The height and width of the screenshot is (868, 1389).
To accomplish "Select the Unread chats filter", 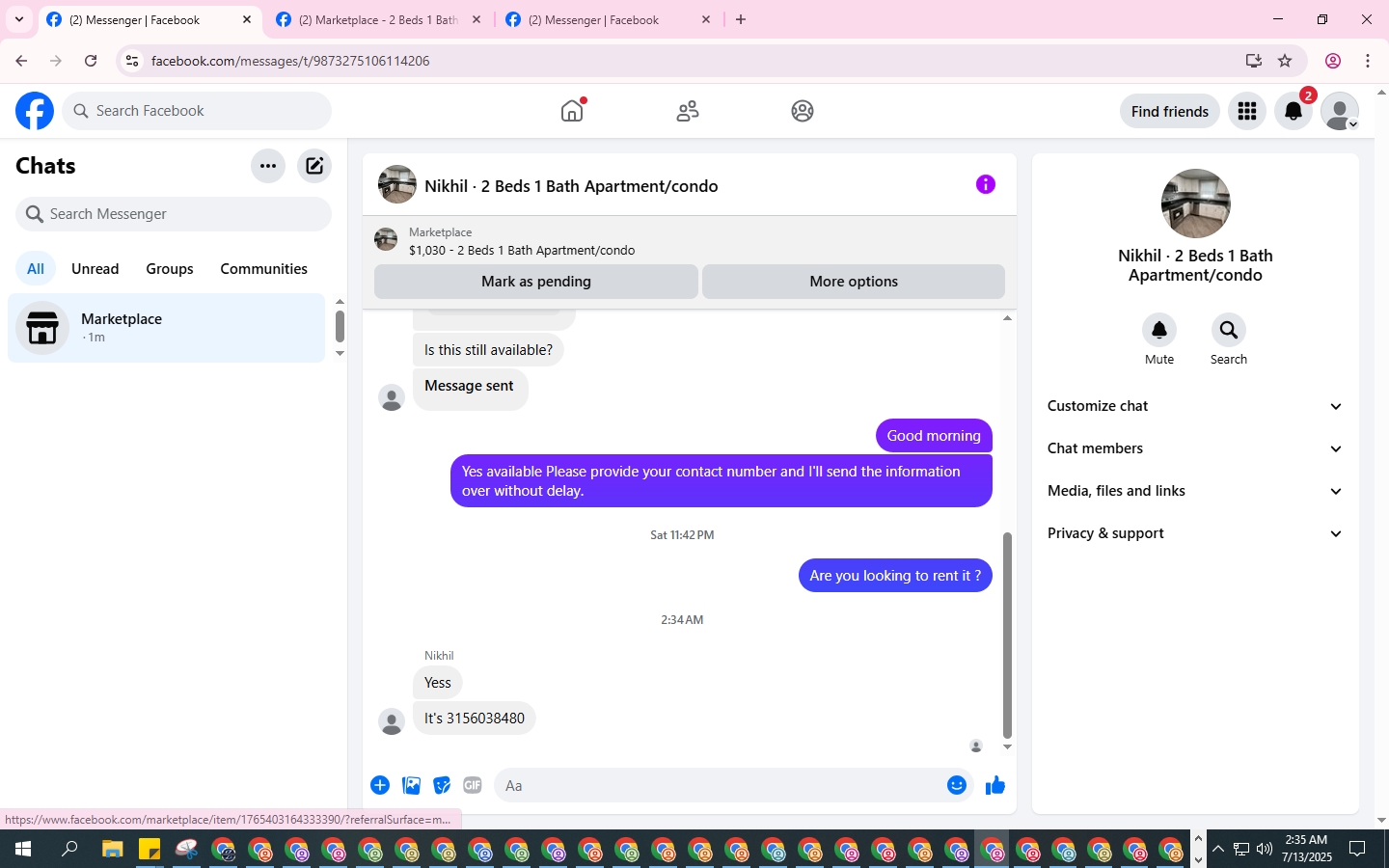I will [x=95, y=269].
